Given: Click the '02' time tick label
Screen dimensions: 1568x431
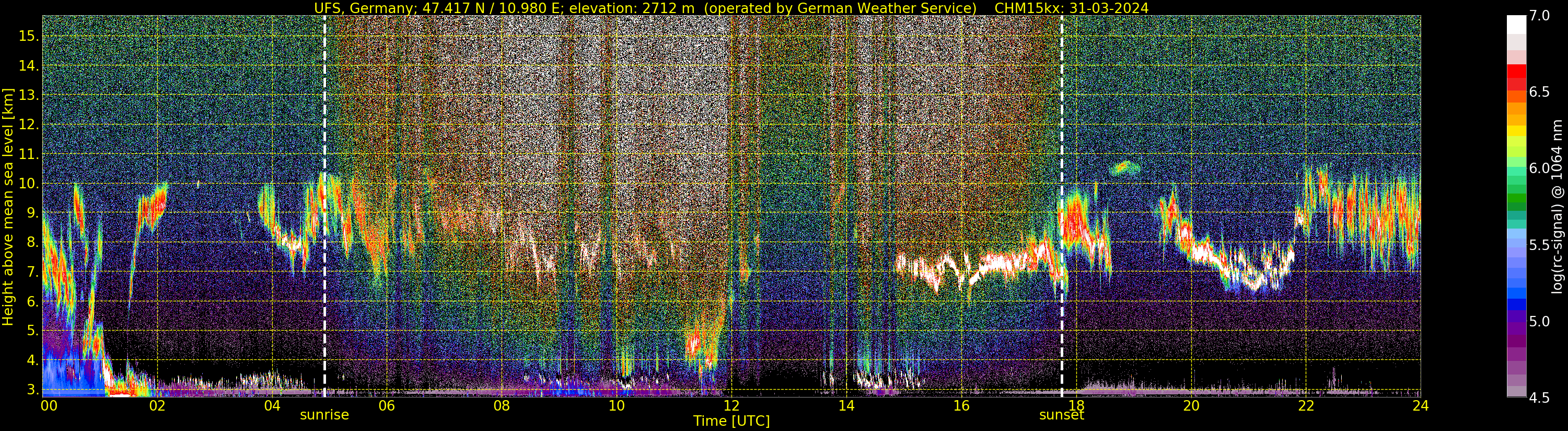Looking at the screenshot, I should (x=158, y=405).
